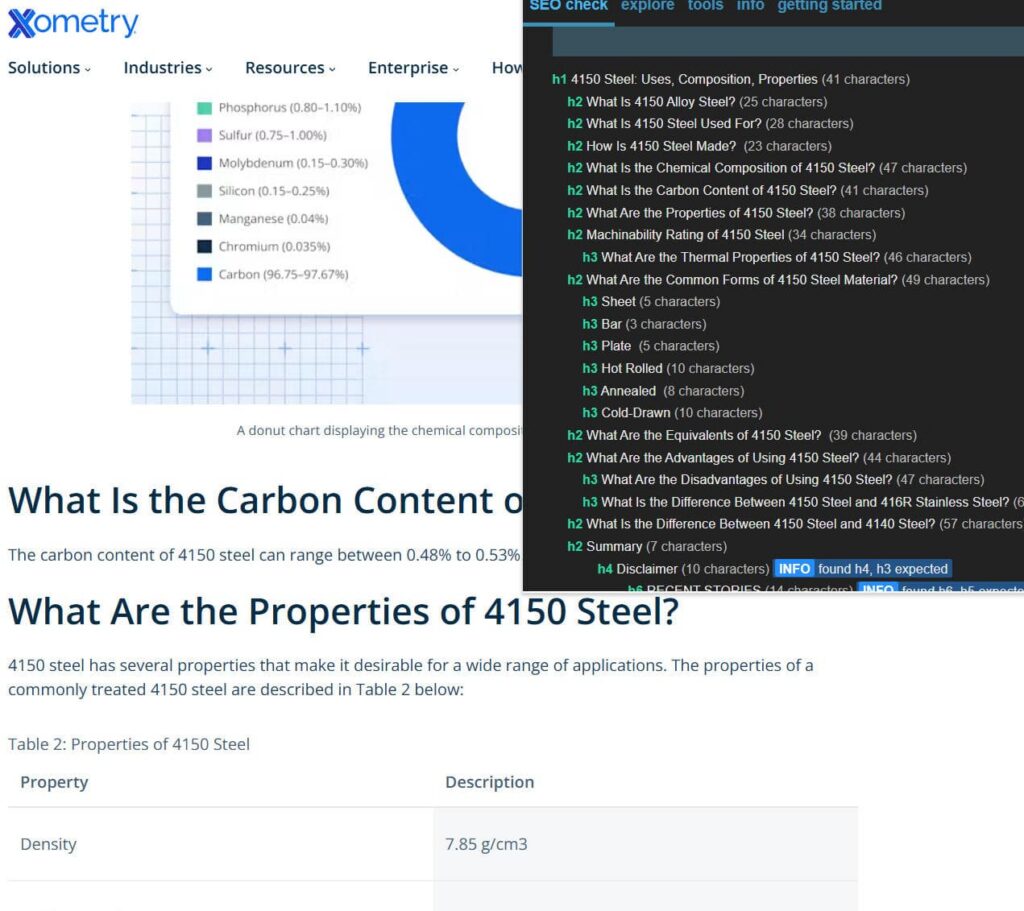
Task: Click the Manganese slate legend swatch
Action: coord(204,219)
